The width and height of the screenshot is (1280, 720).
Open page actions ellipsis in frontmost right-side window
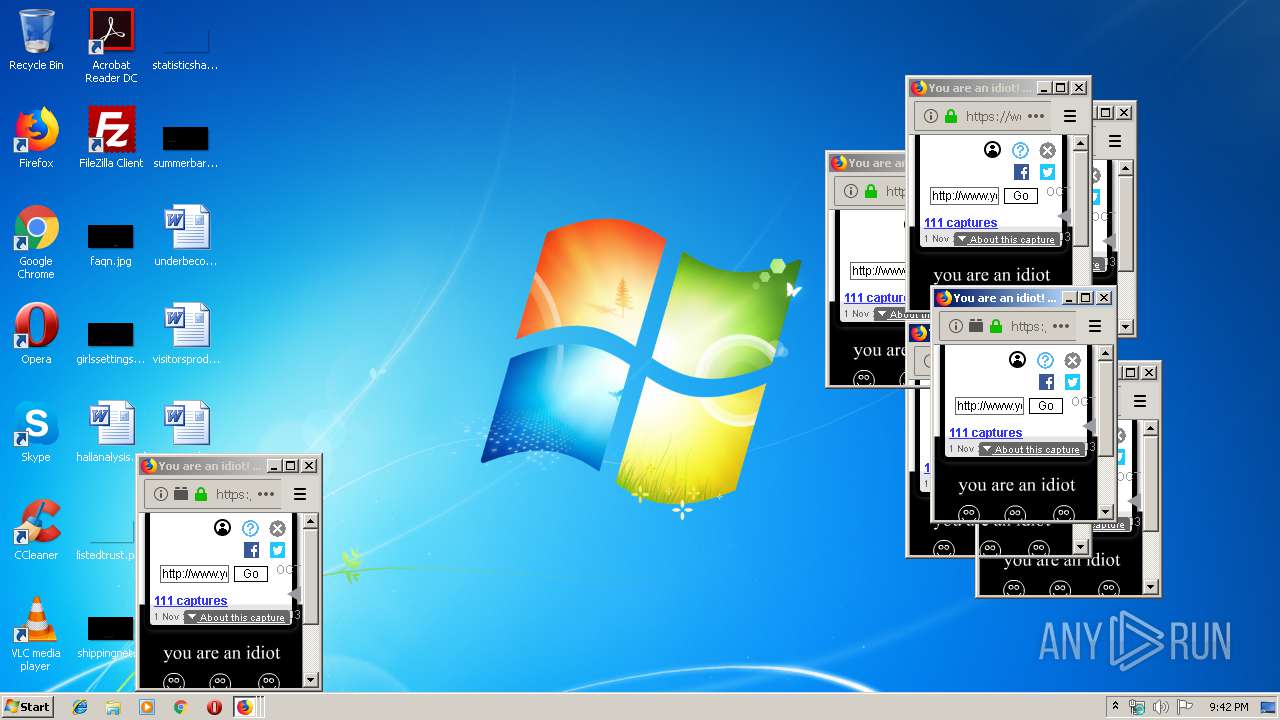(x=1061, y=326)
